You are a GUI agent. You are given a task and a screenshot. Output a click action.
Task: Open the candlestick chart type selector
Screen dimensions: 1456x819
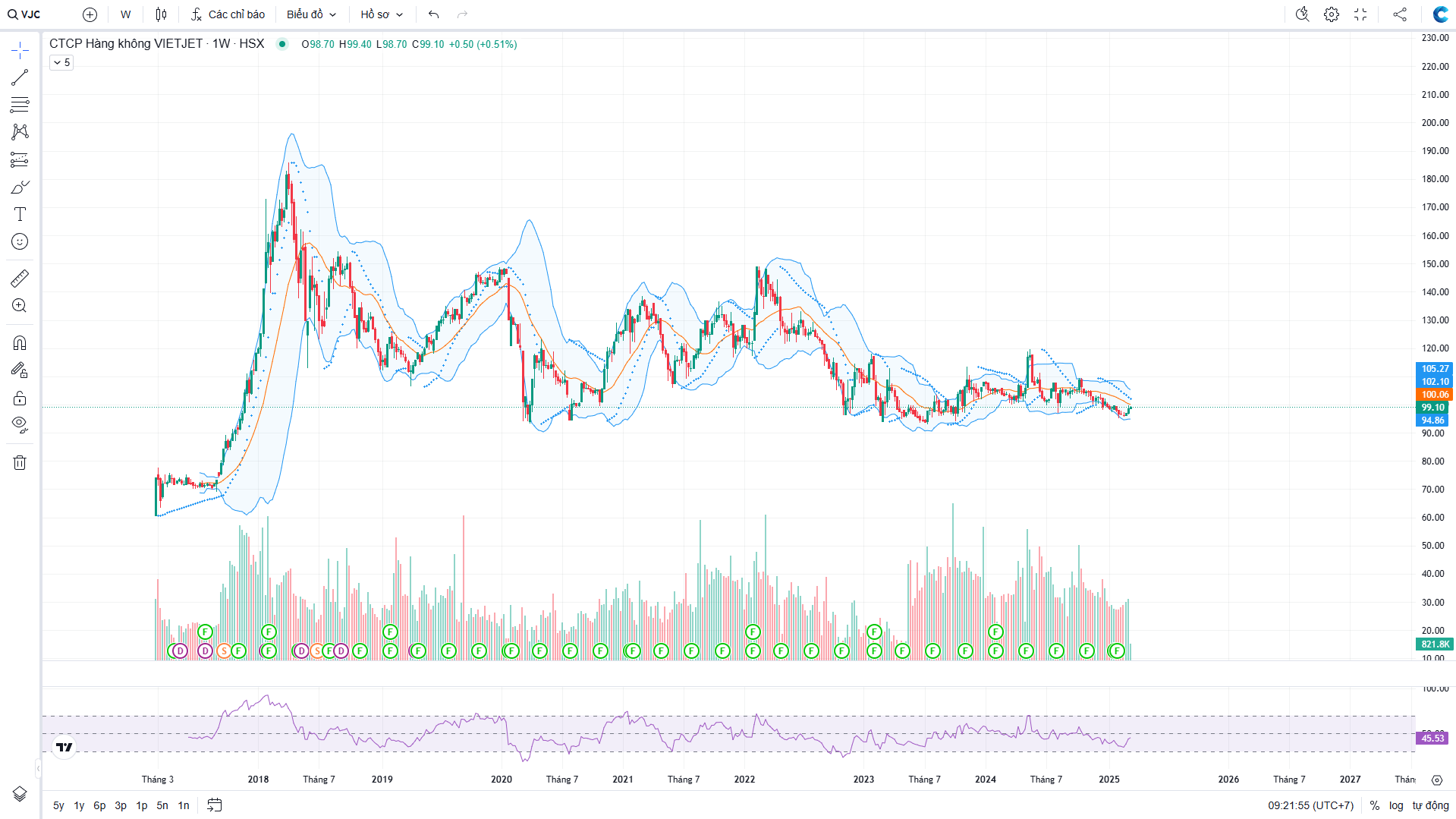tap(161, 14)
